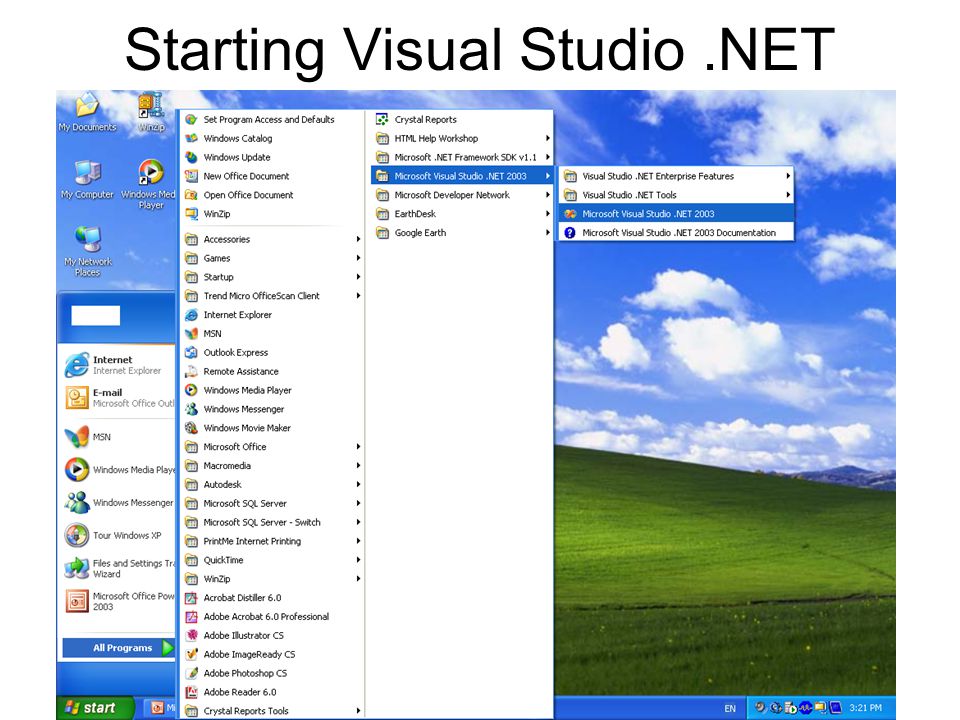Click the Microsoft Visual Studio .NET 2003 launch icon
The height and width of the screenshot is (720, 960).
pos(570,214)
